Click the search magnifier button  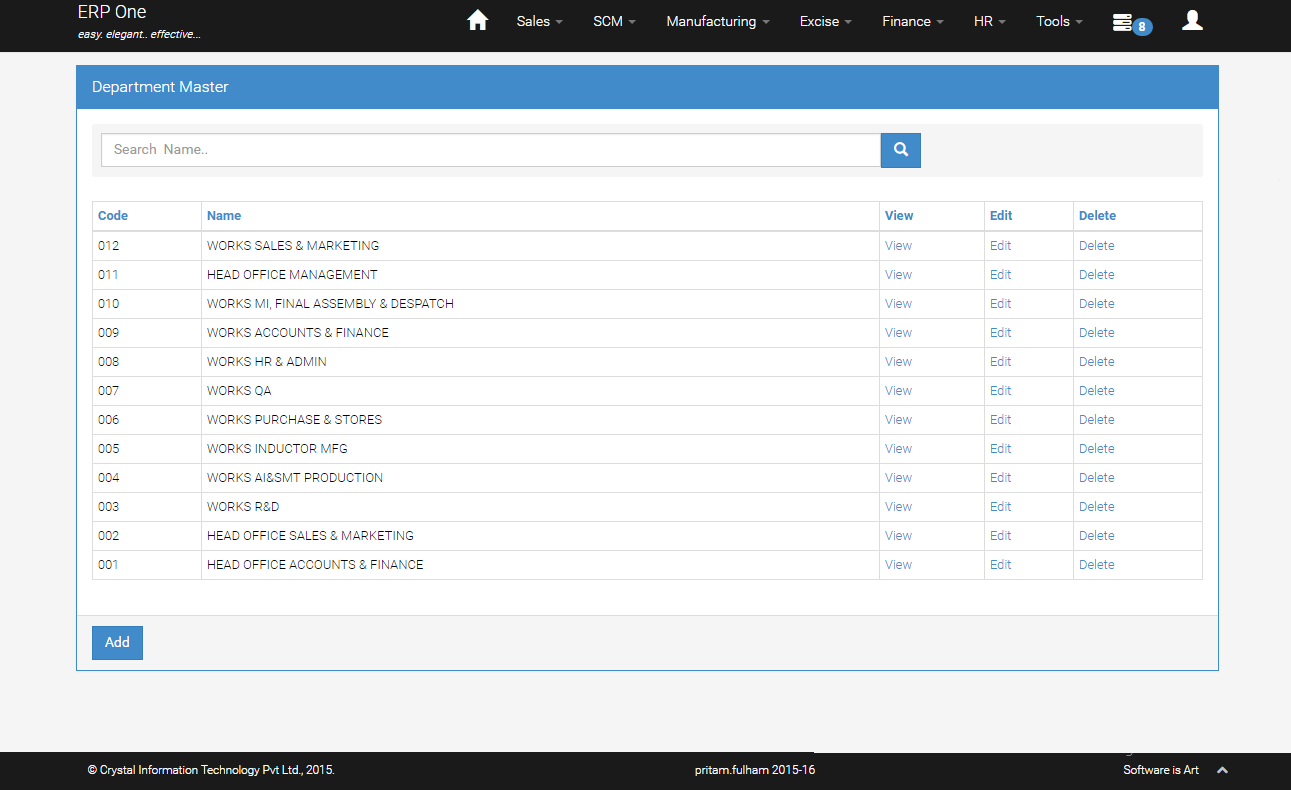tap(900, 150)
